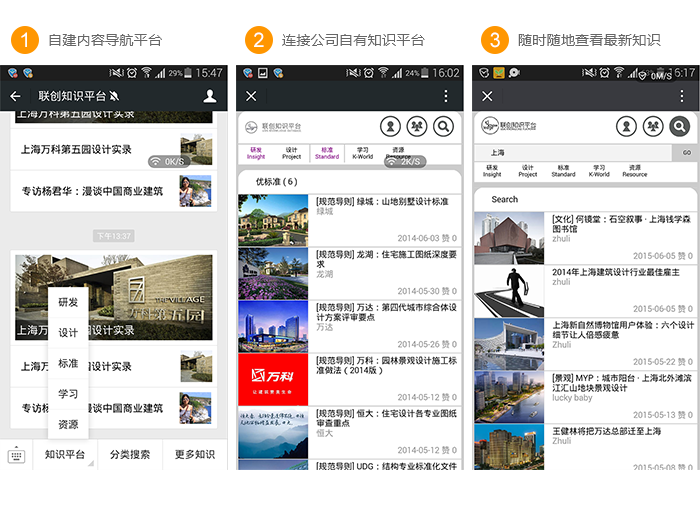
Task: Switch to 学习 K-World tab in third phone
Action: pyautogui.click(x=599, y=171)
